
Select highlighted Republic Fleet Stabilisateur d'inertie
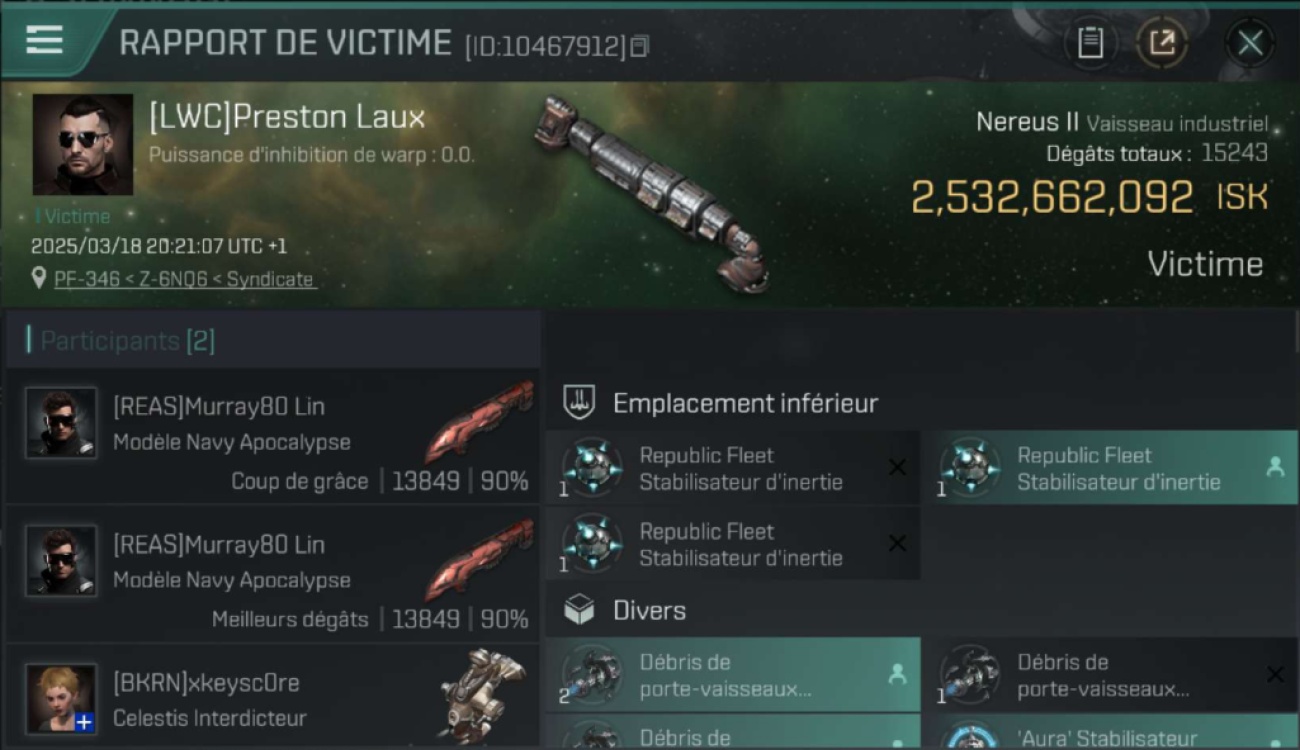tap(1110, 467)
